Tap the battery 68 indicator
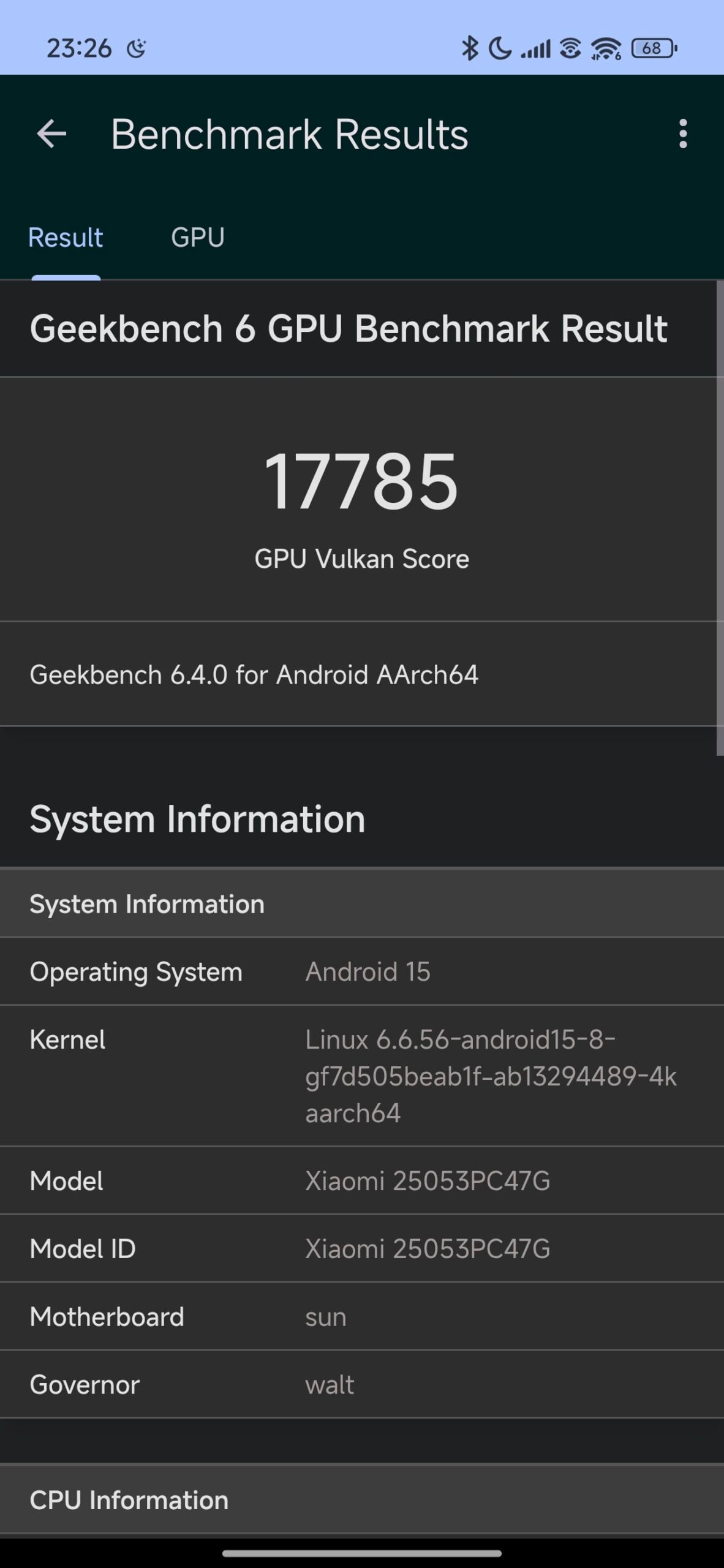Screen dimensions: 724x1568 (x=654, y=48)
